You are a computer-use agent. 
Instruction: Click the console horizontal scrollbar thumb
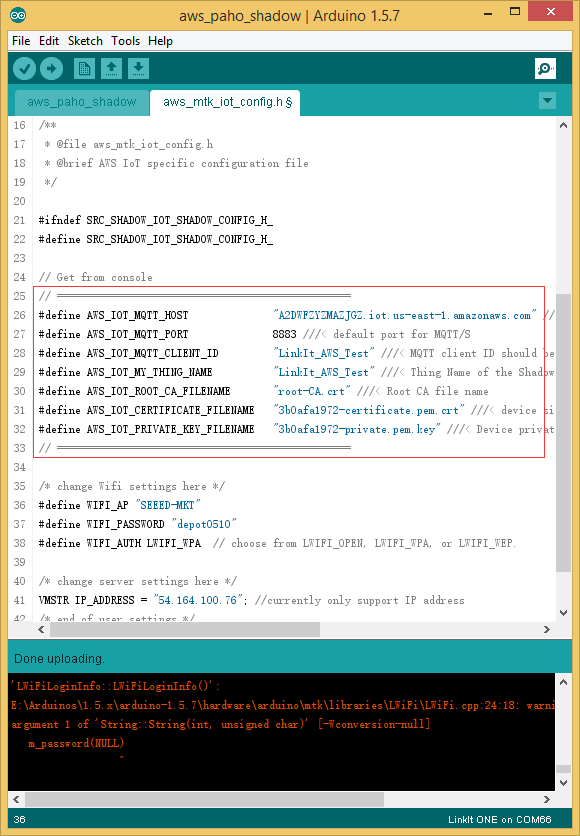205,799
